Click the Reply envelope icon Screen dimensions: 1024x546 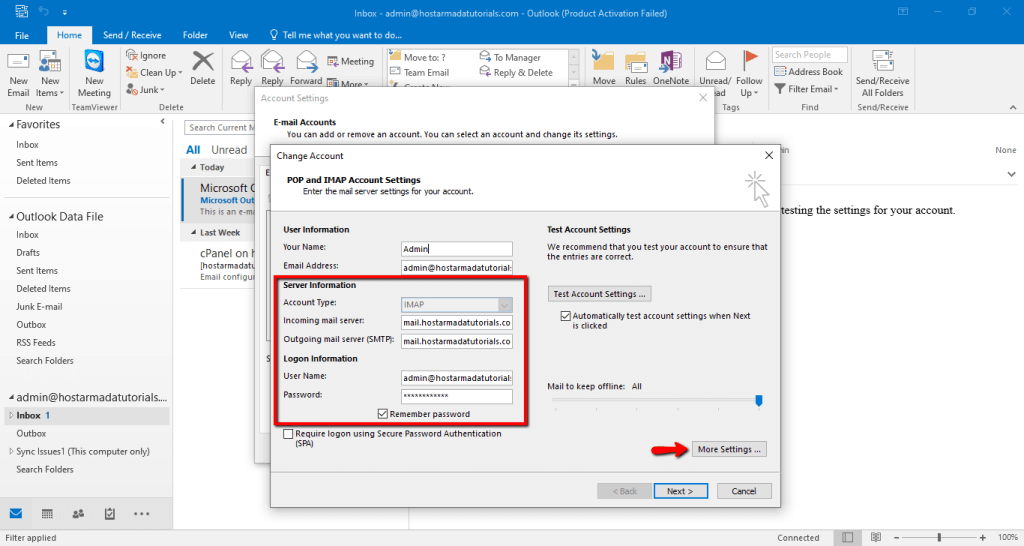241,61
